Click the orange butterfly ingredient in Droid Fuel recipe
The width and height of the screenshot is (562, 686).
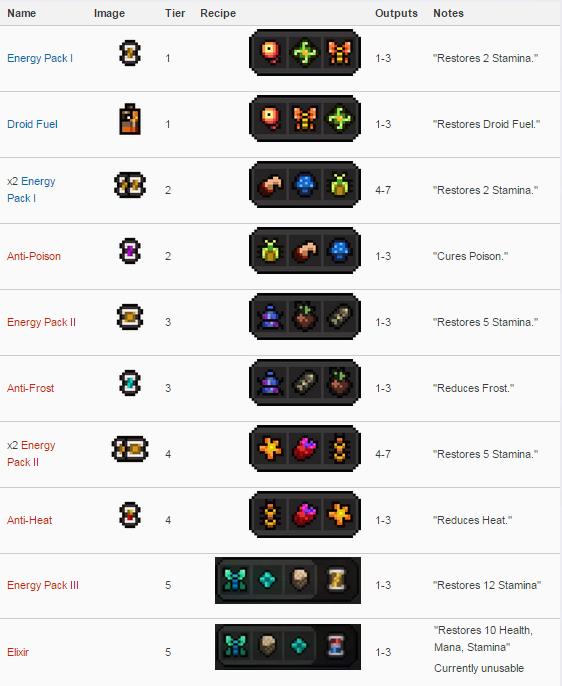click(x=304, y=119)
